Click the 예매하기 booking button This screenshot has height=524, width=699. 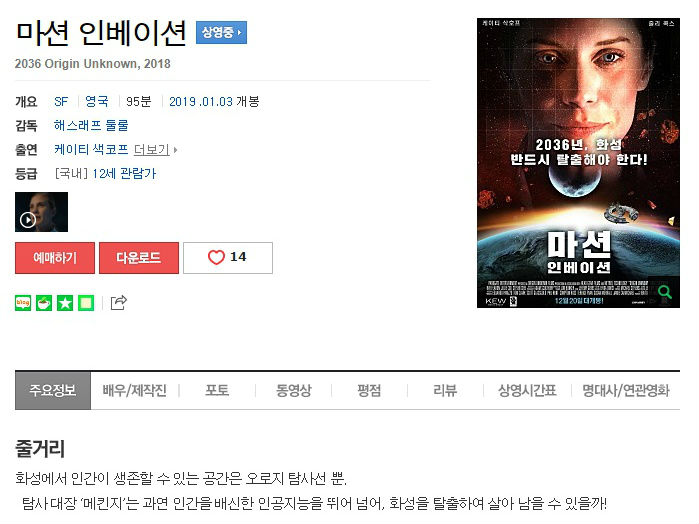[x=55, y=258]
